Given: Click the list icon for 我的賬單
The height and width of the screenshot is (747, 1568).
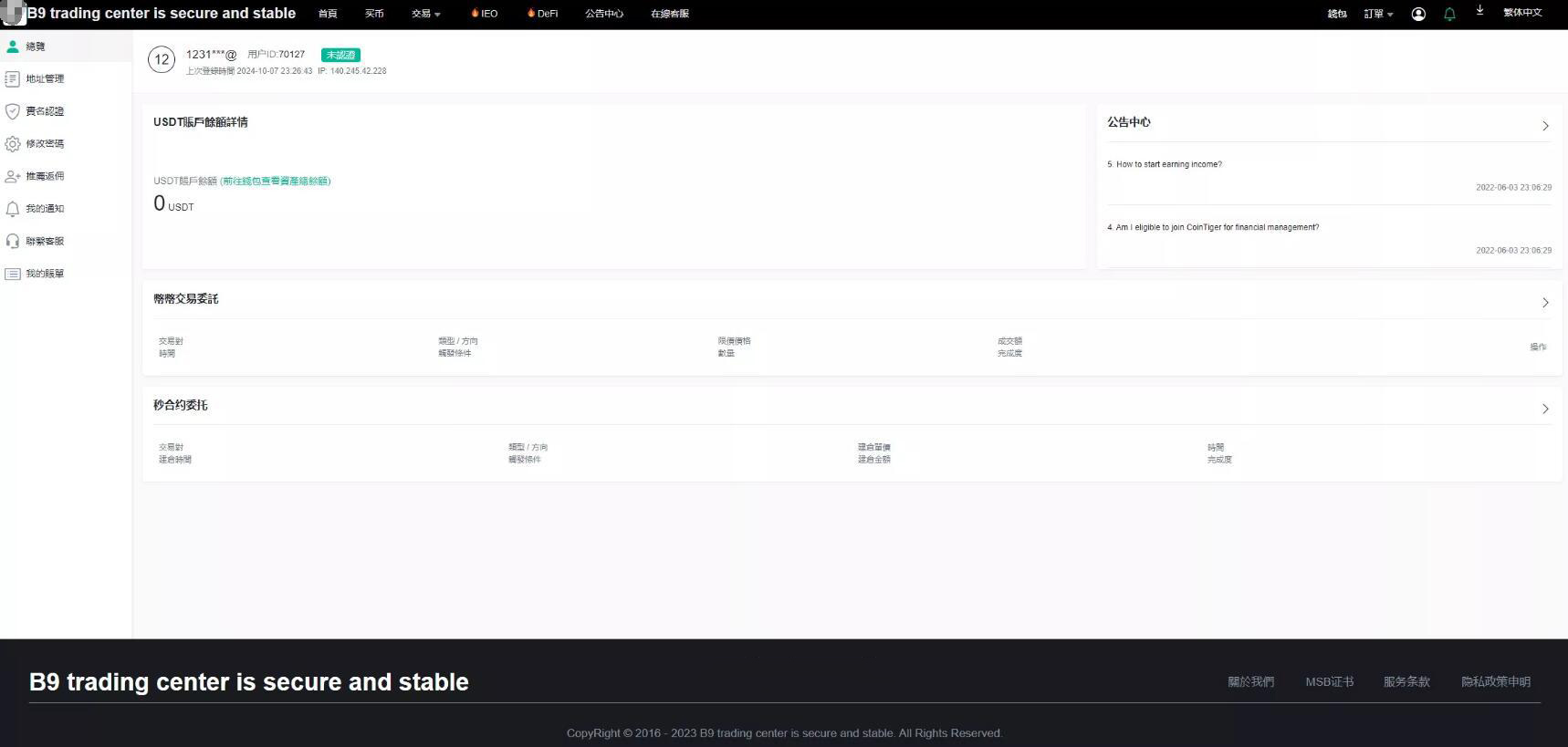Looking at the screenshot, I should click(13, 274).
